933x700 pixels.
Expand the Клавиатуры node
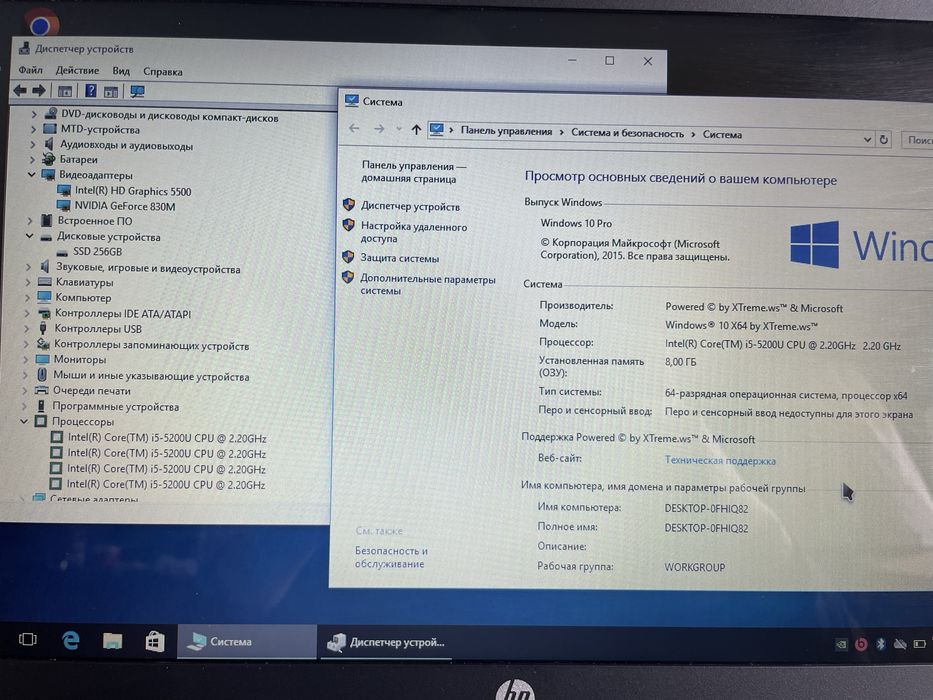coord(28,282)
